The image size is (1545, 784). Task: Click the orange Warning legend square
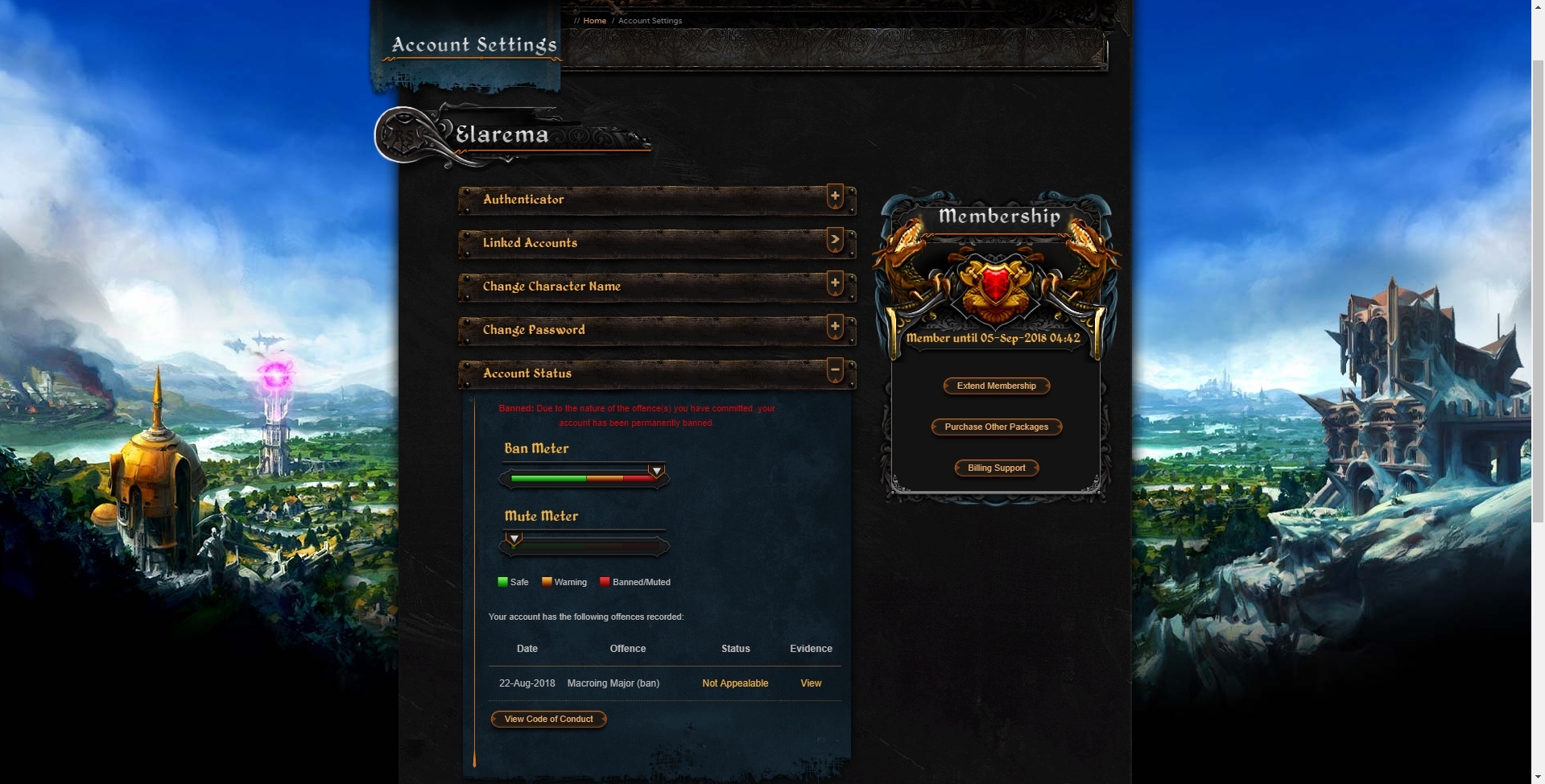point(547,582)
